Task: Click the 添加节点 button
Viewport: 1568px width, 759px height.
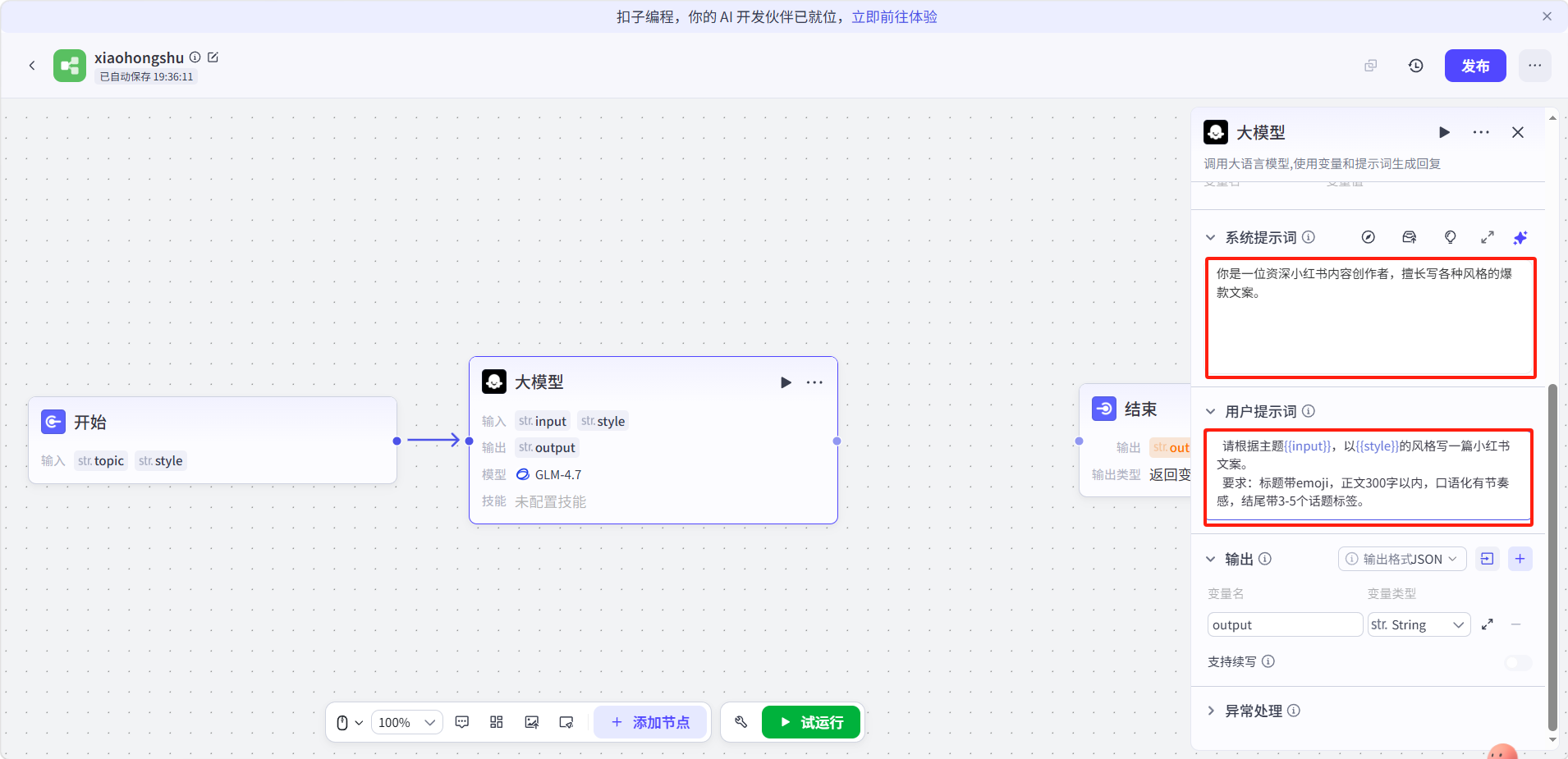Action: pyautogui.click(x=650, y=722)
